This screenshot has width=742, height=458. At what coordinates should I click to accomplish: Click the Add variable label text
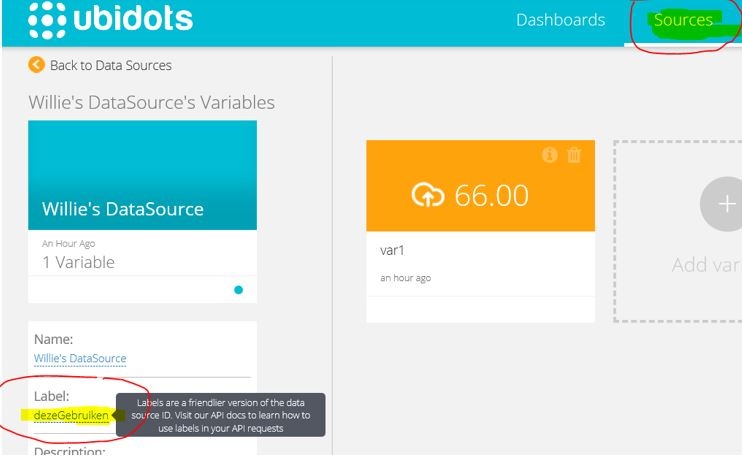coord(707,265)
